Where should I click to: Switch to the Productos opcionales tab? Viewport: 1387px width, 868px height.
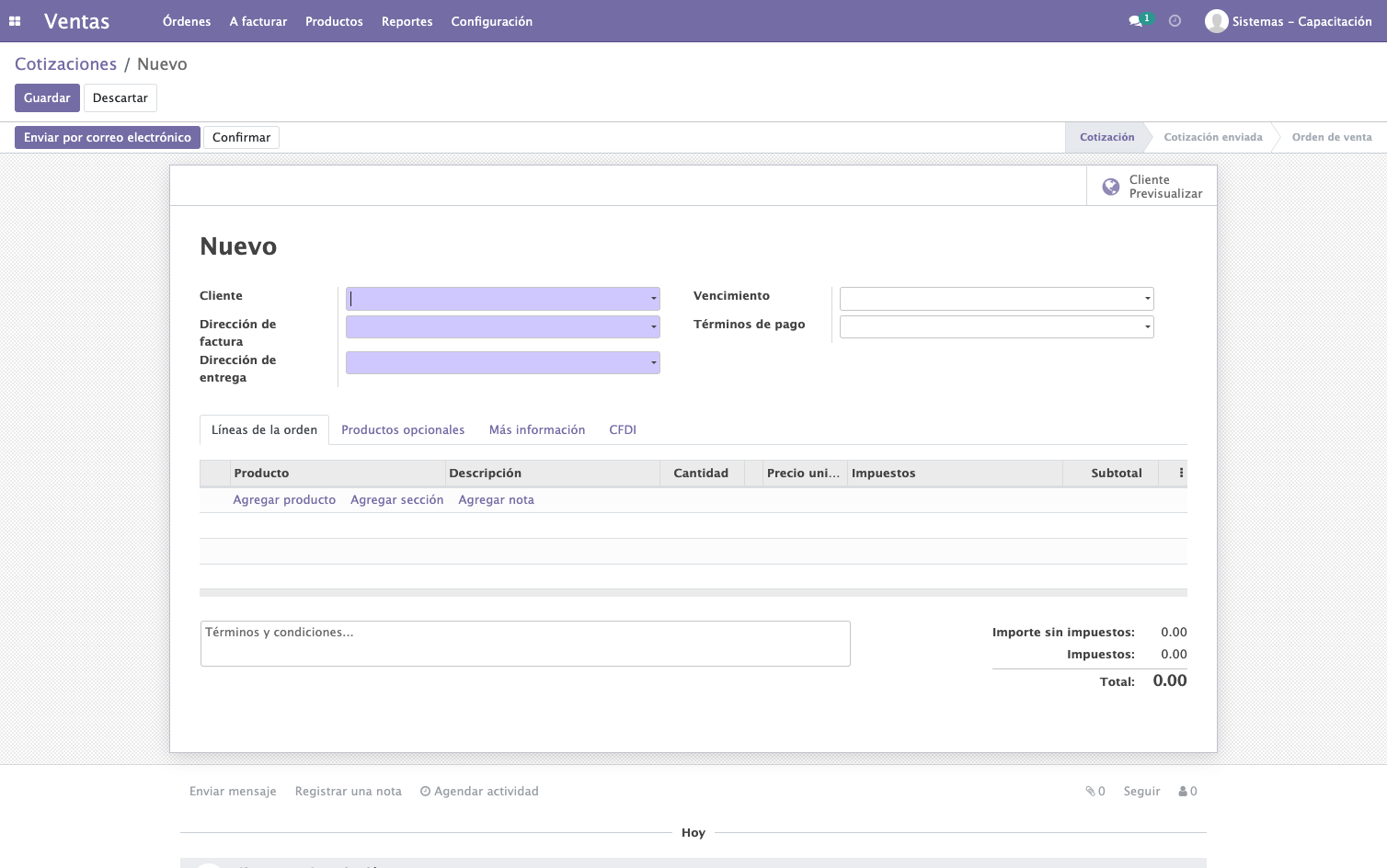click(403, 429)
